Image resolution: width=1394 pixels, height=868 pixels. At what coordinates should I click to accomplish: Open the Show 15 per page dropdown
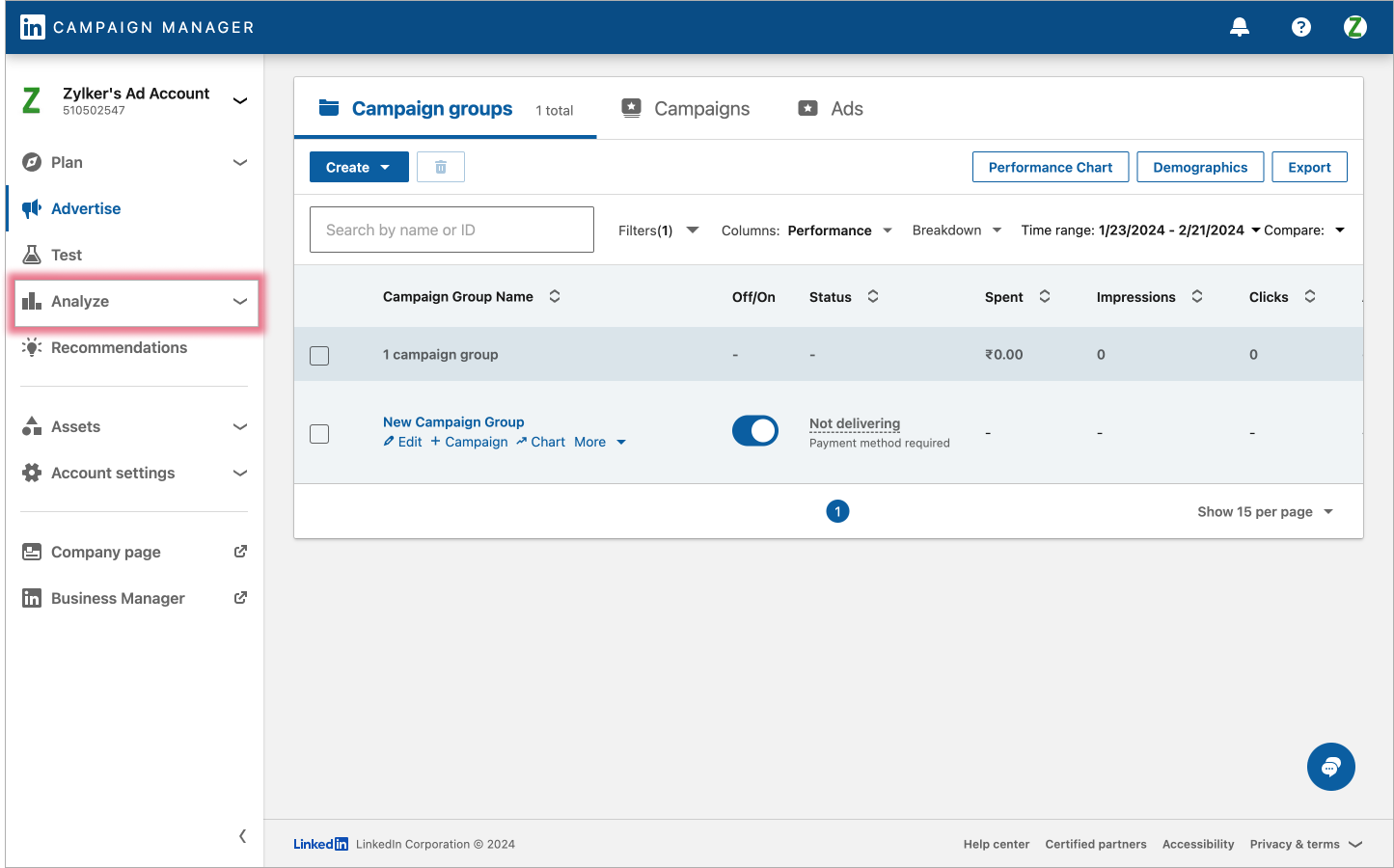coord(1265,512)
